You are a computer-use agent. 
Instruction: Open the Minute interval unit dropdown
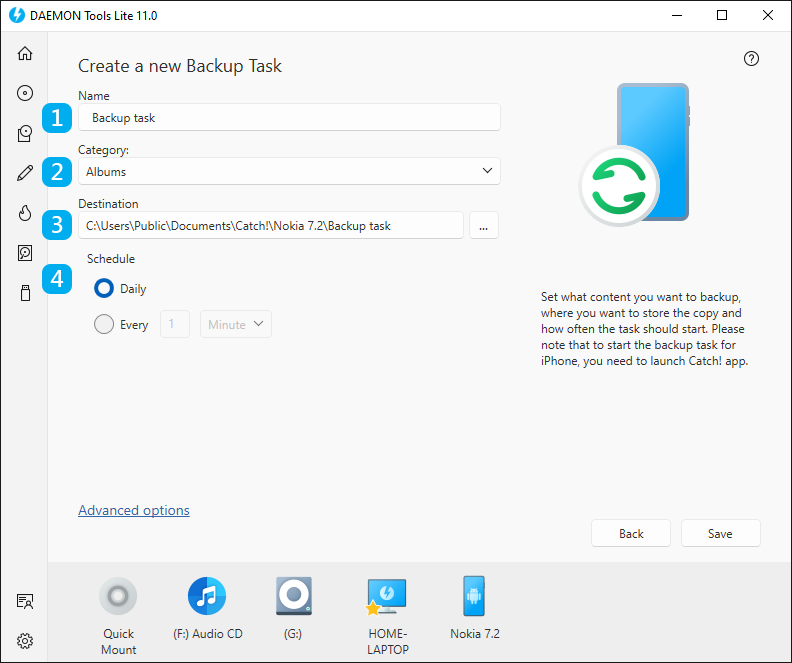[x=236, y=324]
